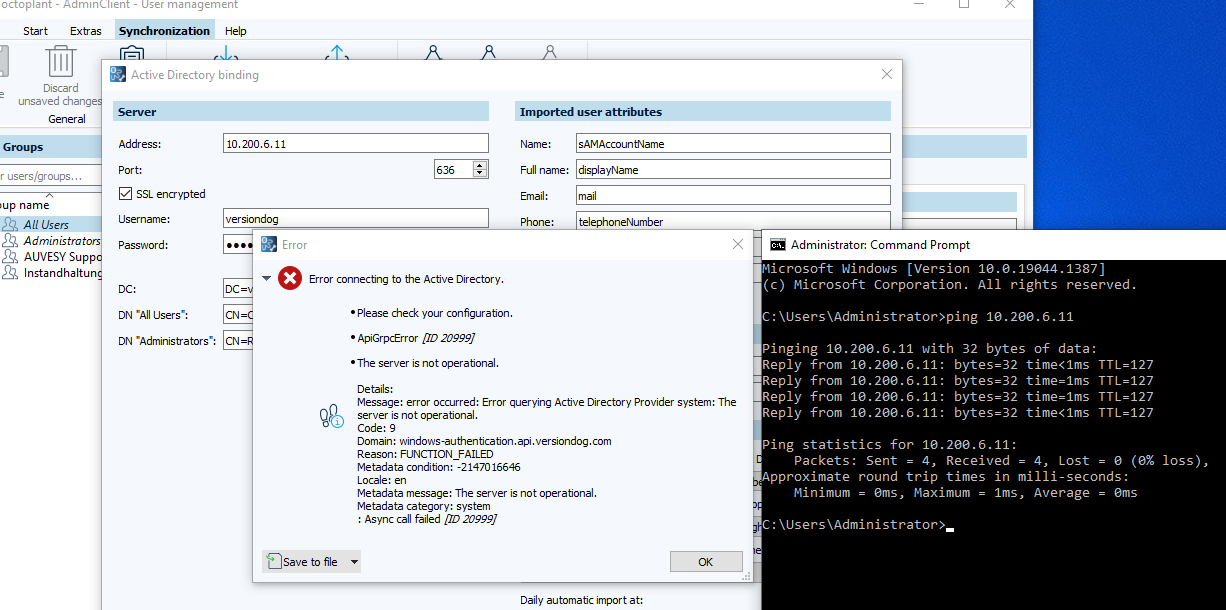Collapse the error details disclosure triangle
This screenshot has width=1226, height=610.
coord(266,278)
